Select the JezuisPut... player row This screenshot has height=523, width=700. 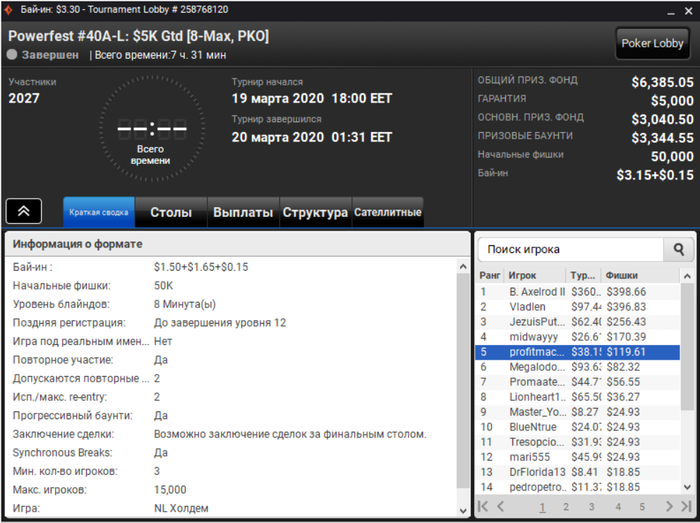[578, 322]
